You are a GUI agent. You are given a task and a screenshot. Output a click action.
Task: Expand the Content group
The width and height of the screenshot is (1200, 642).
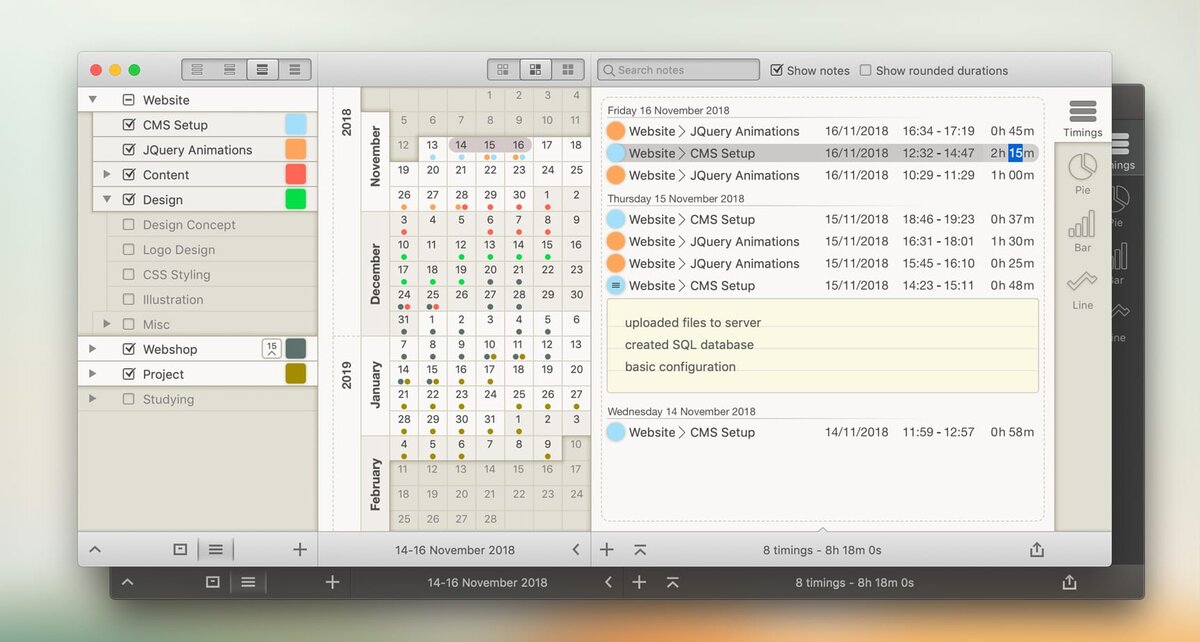[x=107, y=175]
